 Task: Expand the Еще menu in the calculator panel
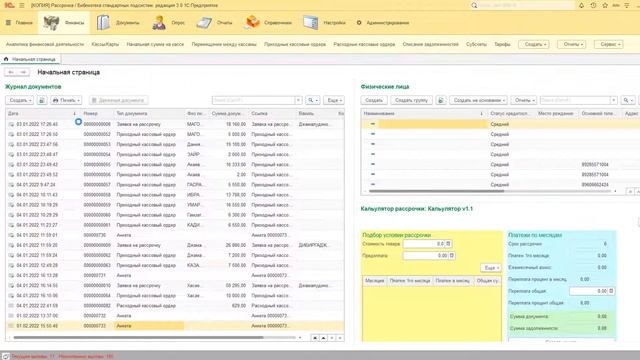click(491, 268)
